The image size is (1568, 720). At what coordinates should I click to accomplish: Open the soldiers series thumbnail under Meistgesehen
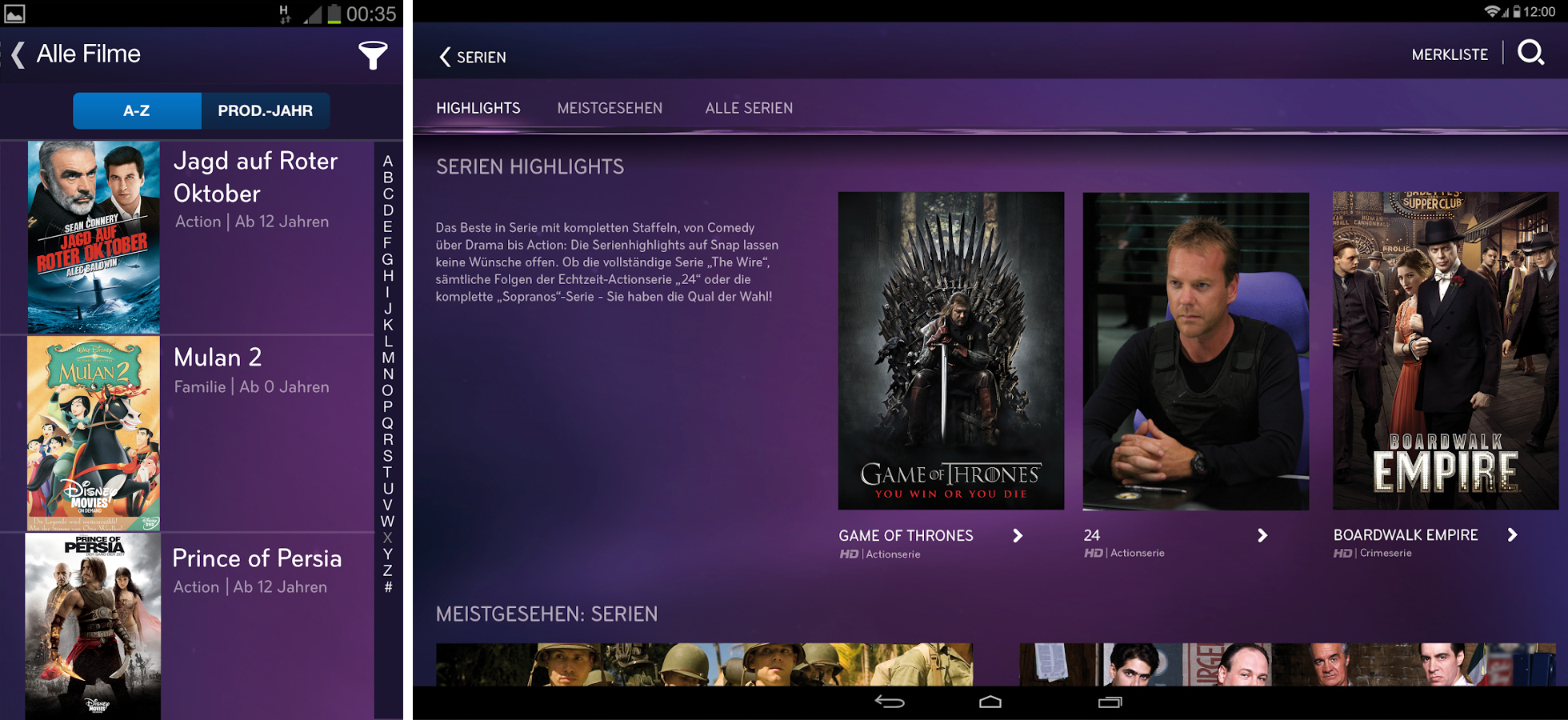point(704,664)
